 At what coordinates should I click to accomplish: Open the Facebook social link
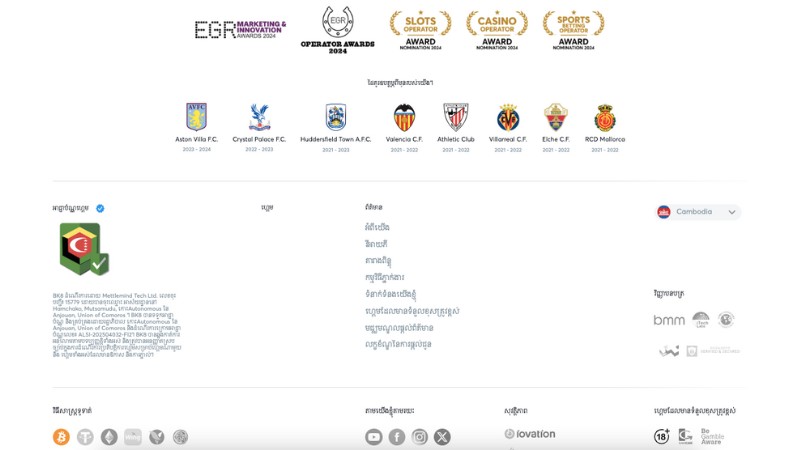point(397,437)
